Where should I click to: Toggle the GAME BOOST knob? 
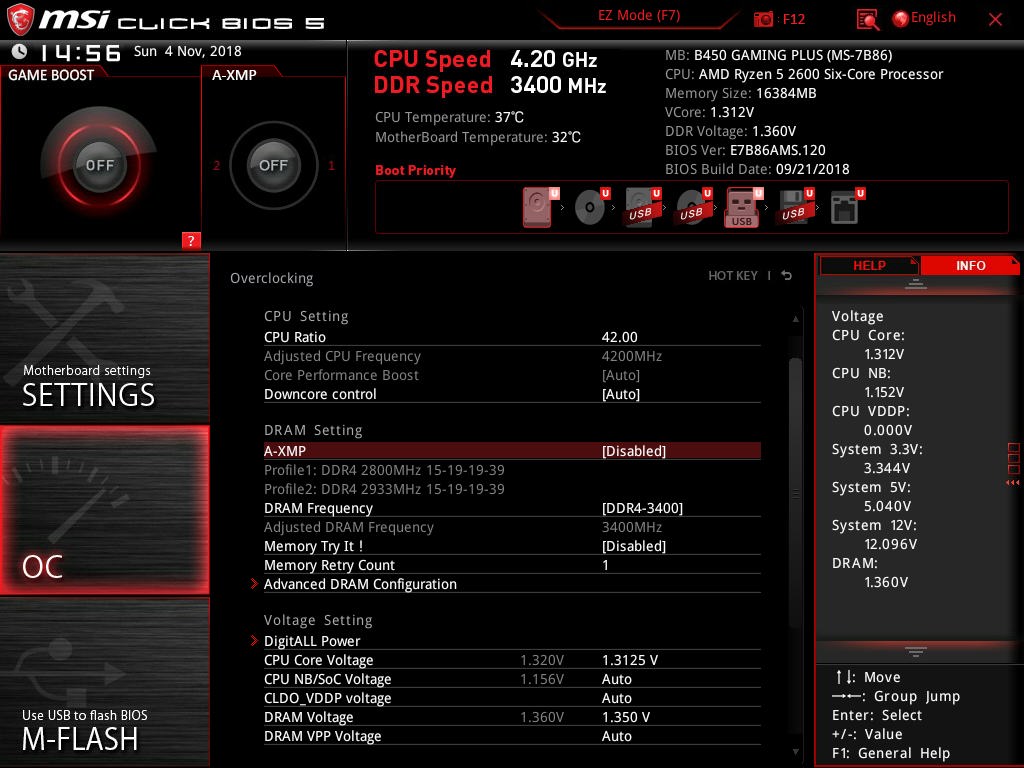coord(99,165)
